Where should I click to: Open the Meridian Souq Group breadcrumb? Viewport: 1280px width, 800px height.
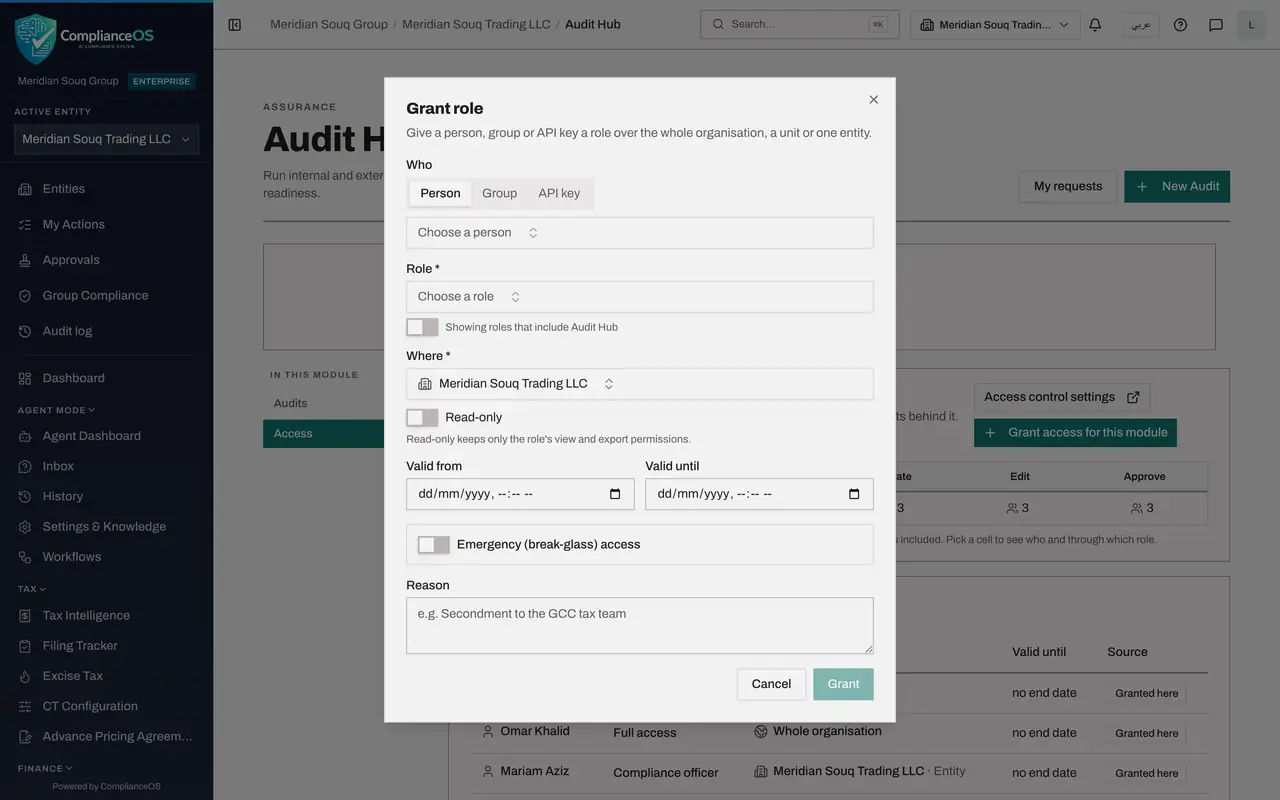point(329,24)
